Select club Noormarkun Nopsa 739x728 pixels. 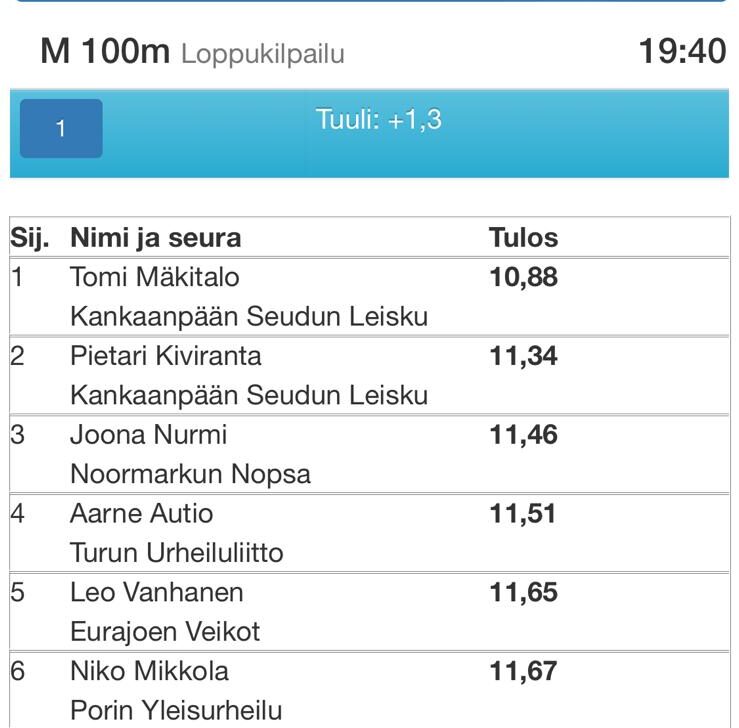pyautogui.click(x=190, y=474)
